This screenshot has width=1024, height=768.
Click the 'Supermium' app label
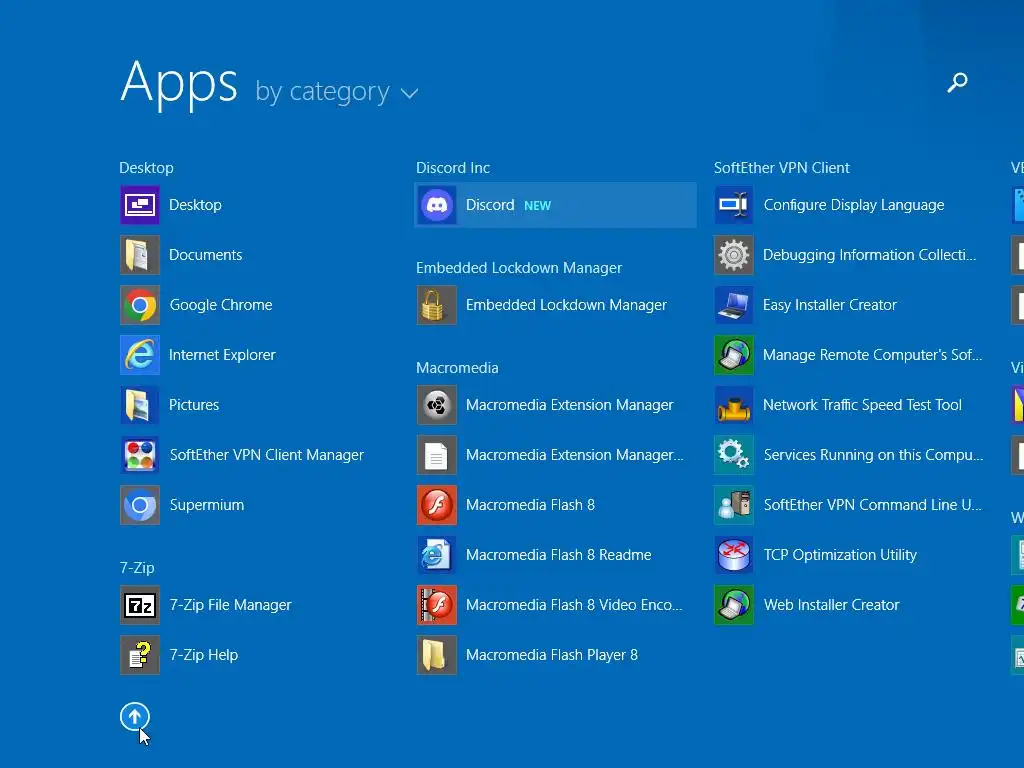click(207, 505)
